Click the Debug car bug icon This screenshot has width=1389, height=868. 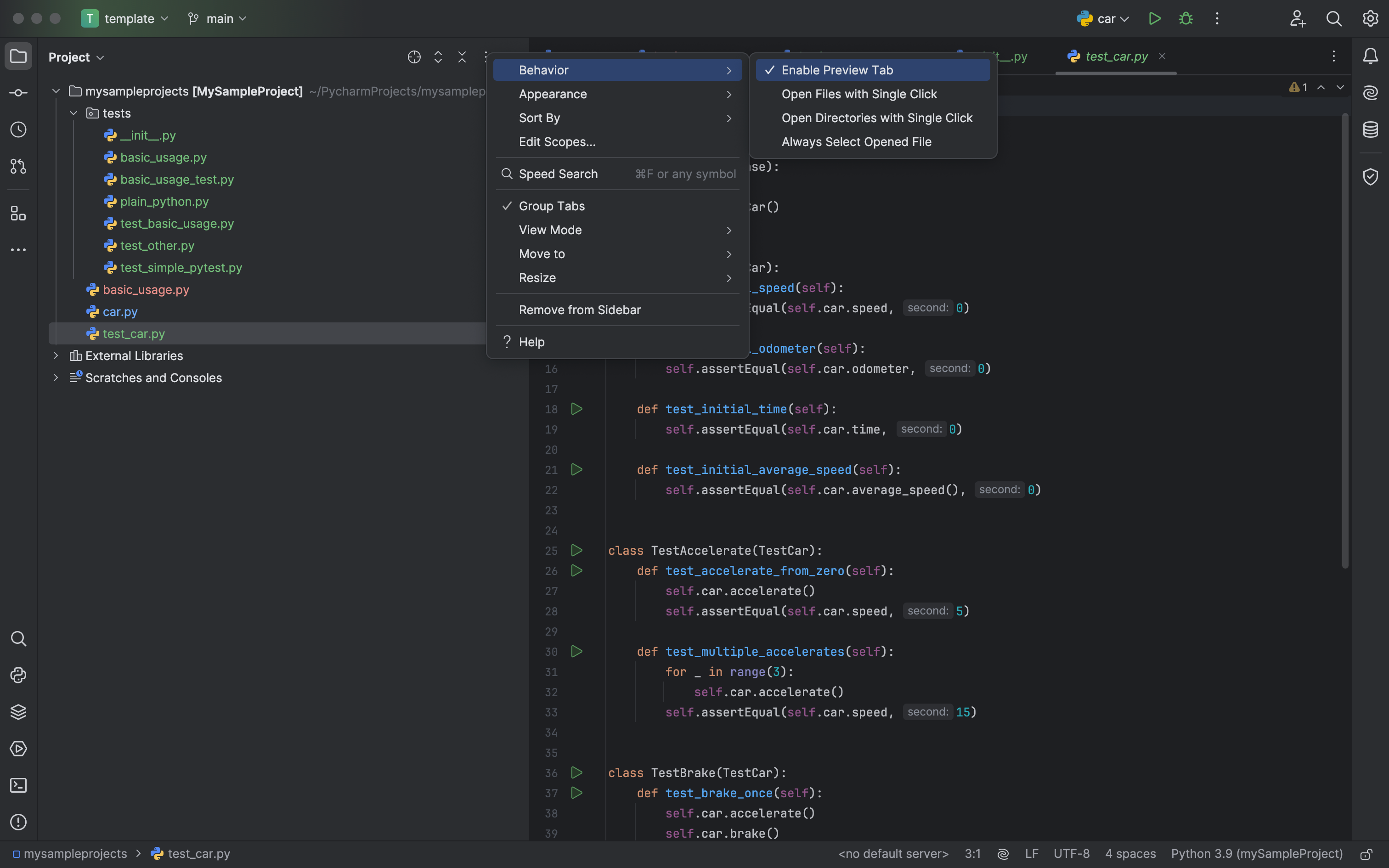tap(1186, 18)
